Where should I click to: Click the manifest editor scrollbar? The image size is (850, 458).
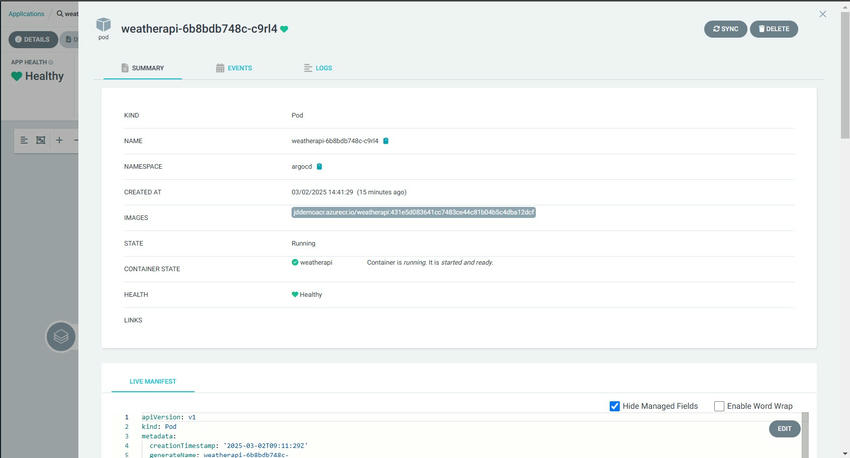coord(805,435)
